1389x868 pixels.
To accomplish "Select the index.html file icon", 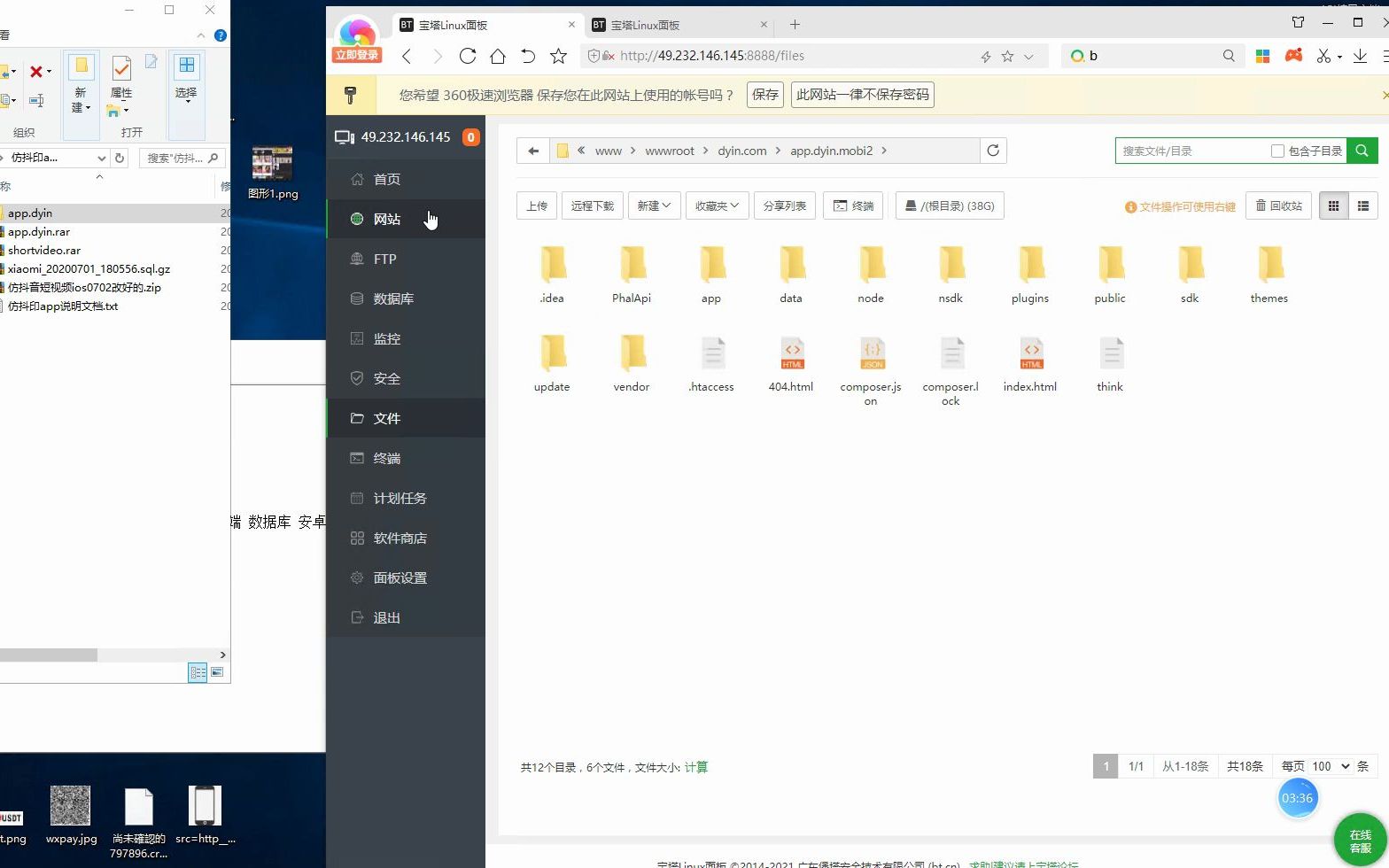I will tap(1031, 353).
